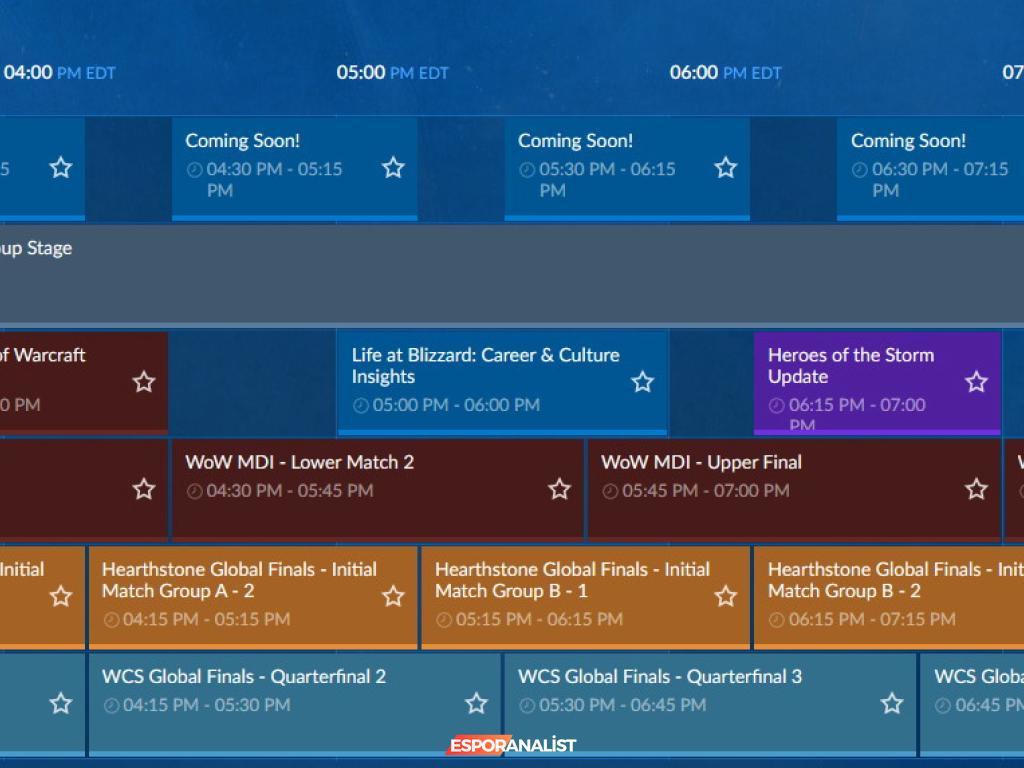The height and width of the screenshot is (768, 1024).
Task: Star the Life at Blizzard Career & Culture session
Action: click(643, 382)
